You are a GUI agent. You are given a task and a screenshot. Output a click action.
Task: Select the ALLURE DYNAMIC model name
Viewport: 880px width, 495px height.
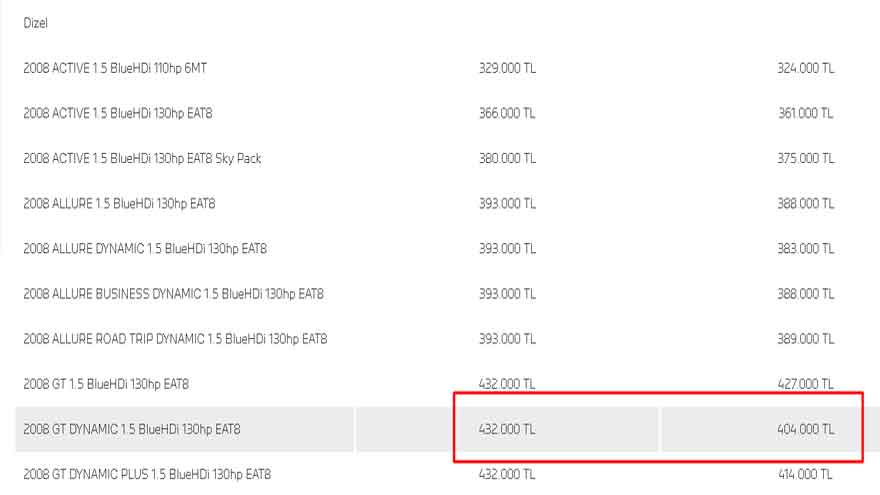(x=145, y=249)
